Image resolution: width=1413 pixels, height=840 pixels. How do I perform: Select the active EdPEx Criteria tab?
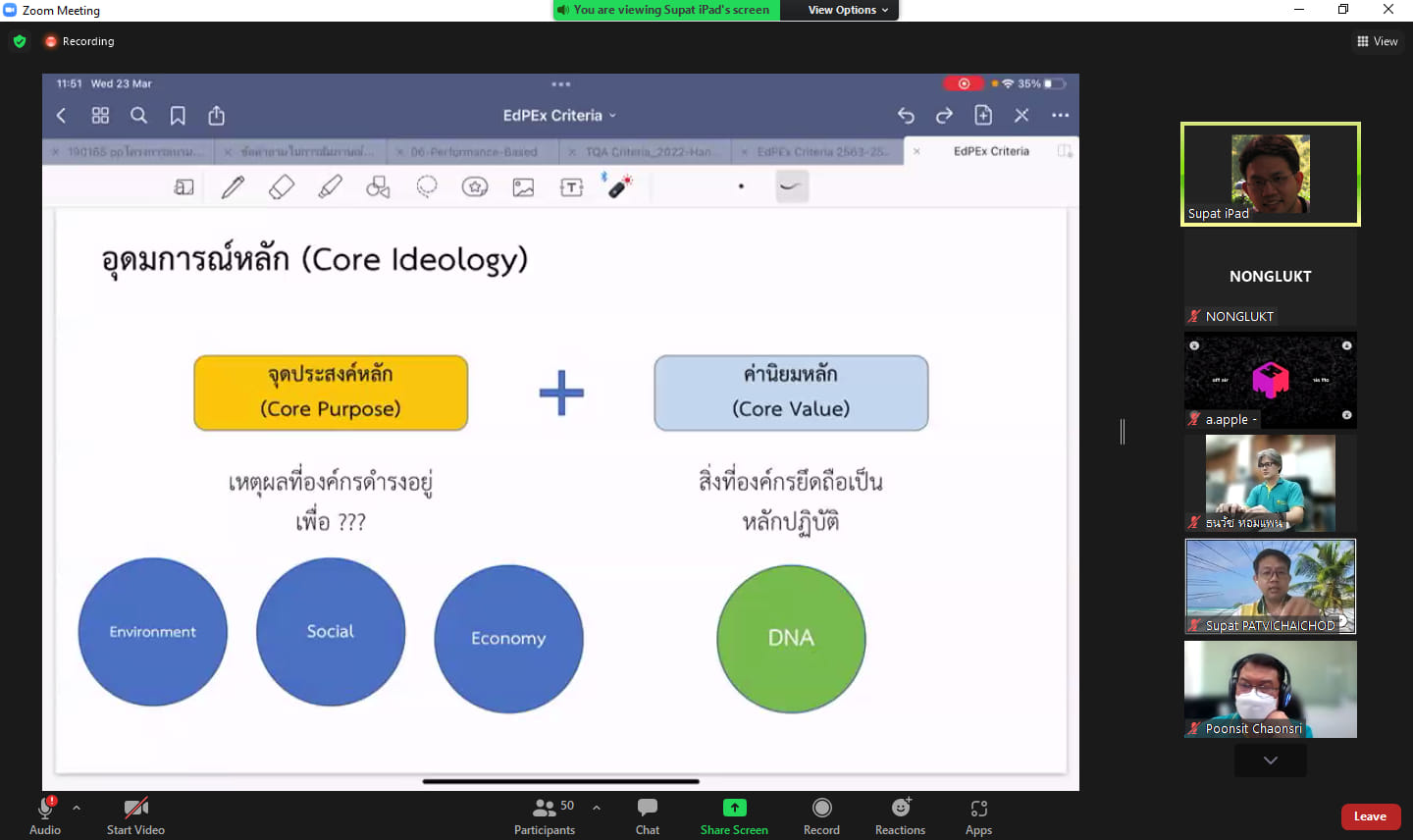point(991,151)
